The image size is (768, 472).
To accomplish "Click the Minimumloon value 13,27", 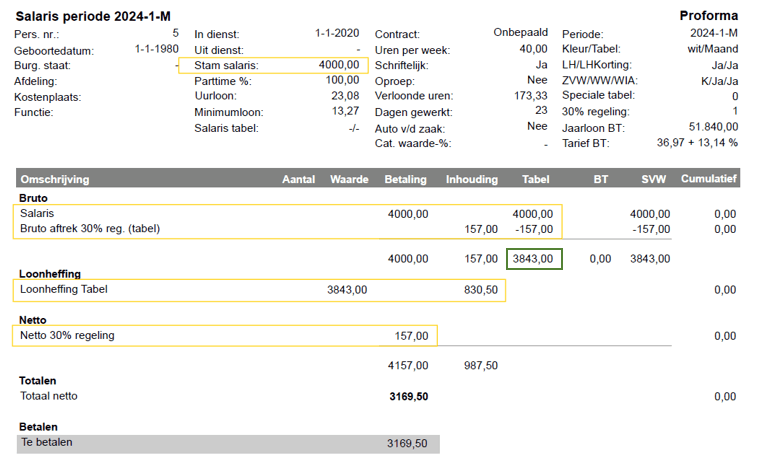I will pos(345,111).
